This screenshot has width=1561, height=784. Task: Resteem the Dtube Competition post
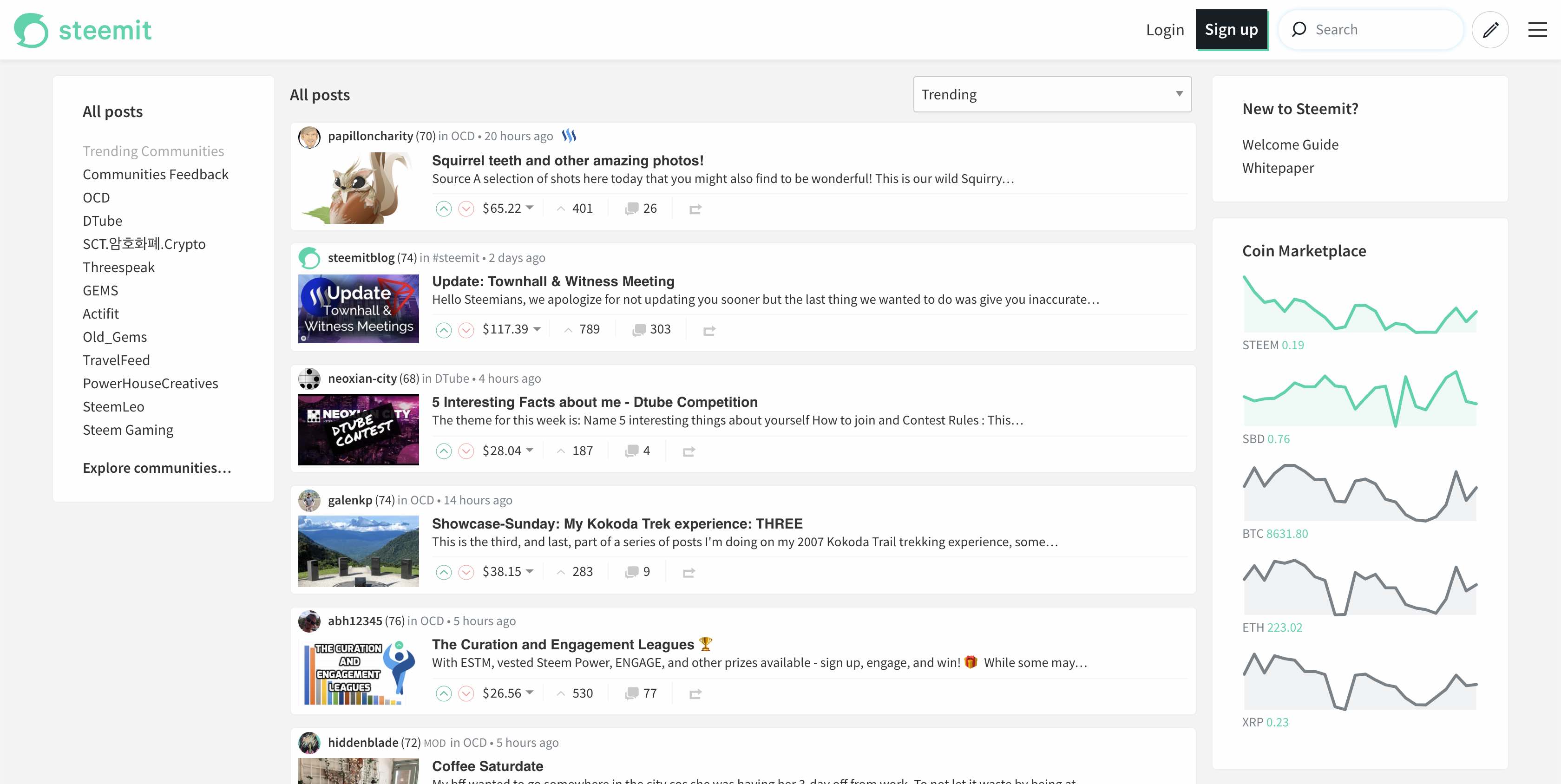tap(689, 451)
